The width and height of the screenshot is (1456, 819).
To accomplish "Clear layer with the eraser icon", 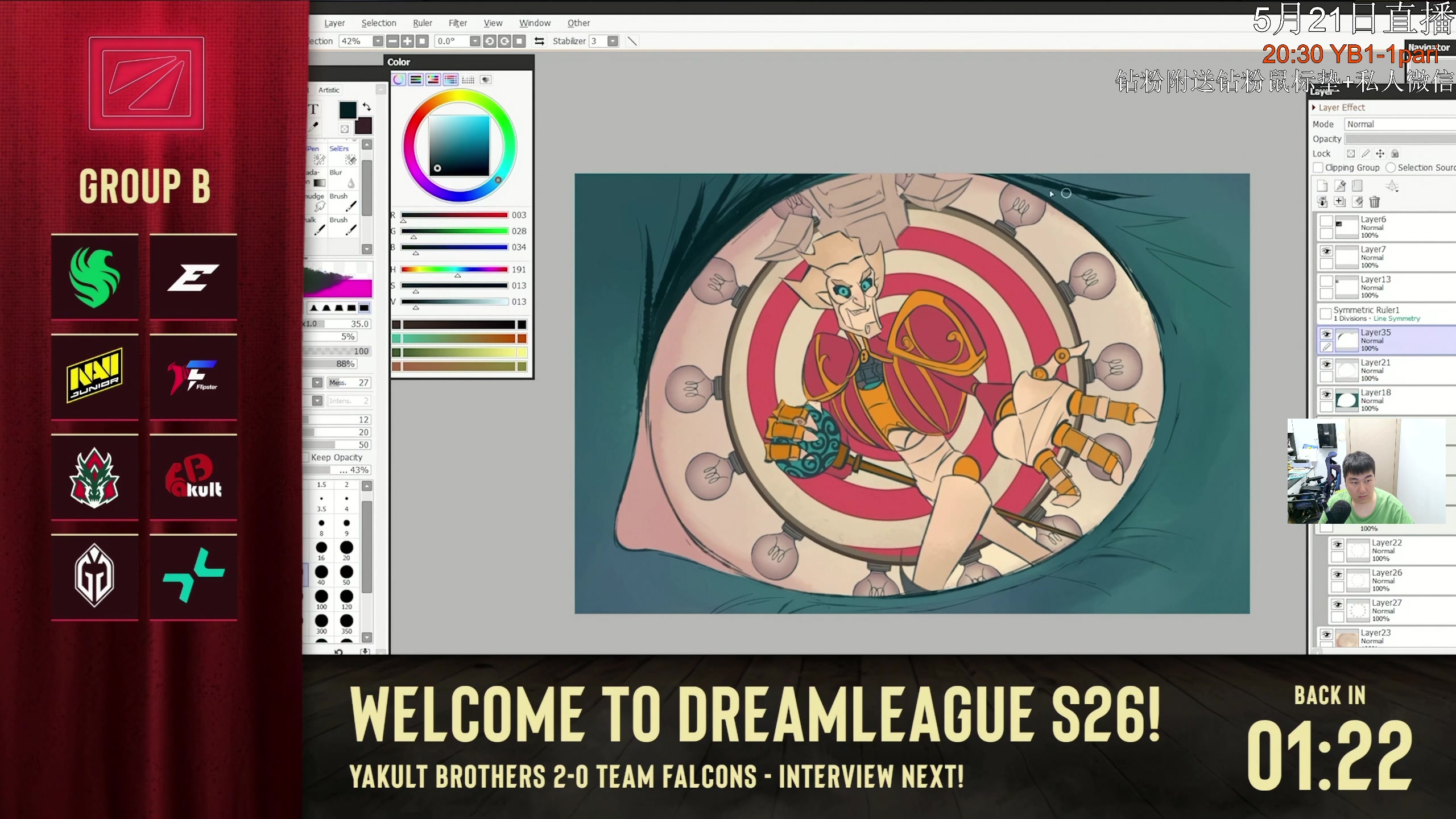I will (1358, 202).
